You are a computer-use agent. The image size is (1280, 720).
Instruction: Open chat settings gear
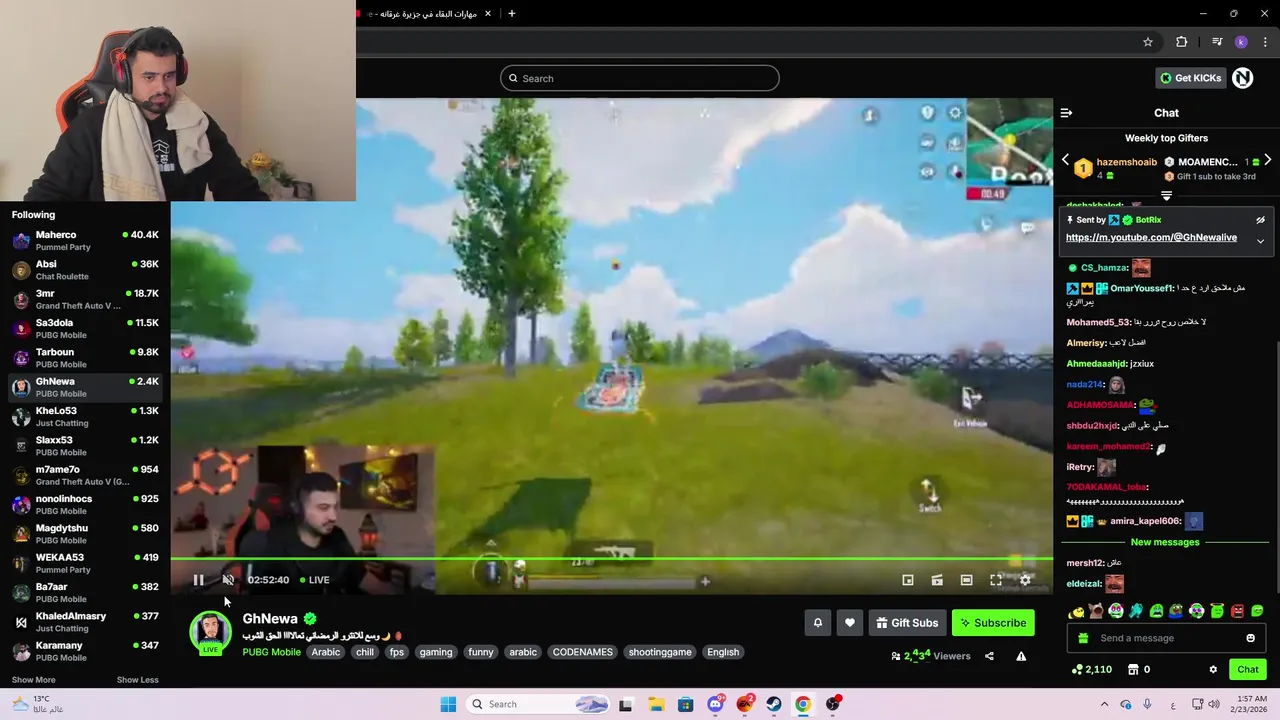tap(1213, 669)
